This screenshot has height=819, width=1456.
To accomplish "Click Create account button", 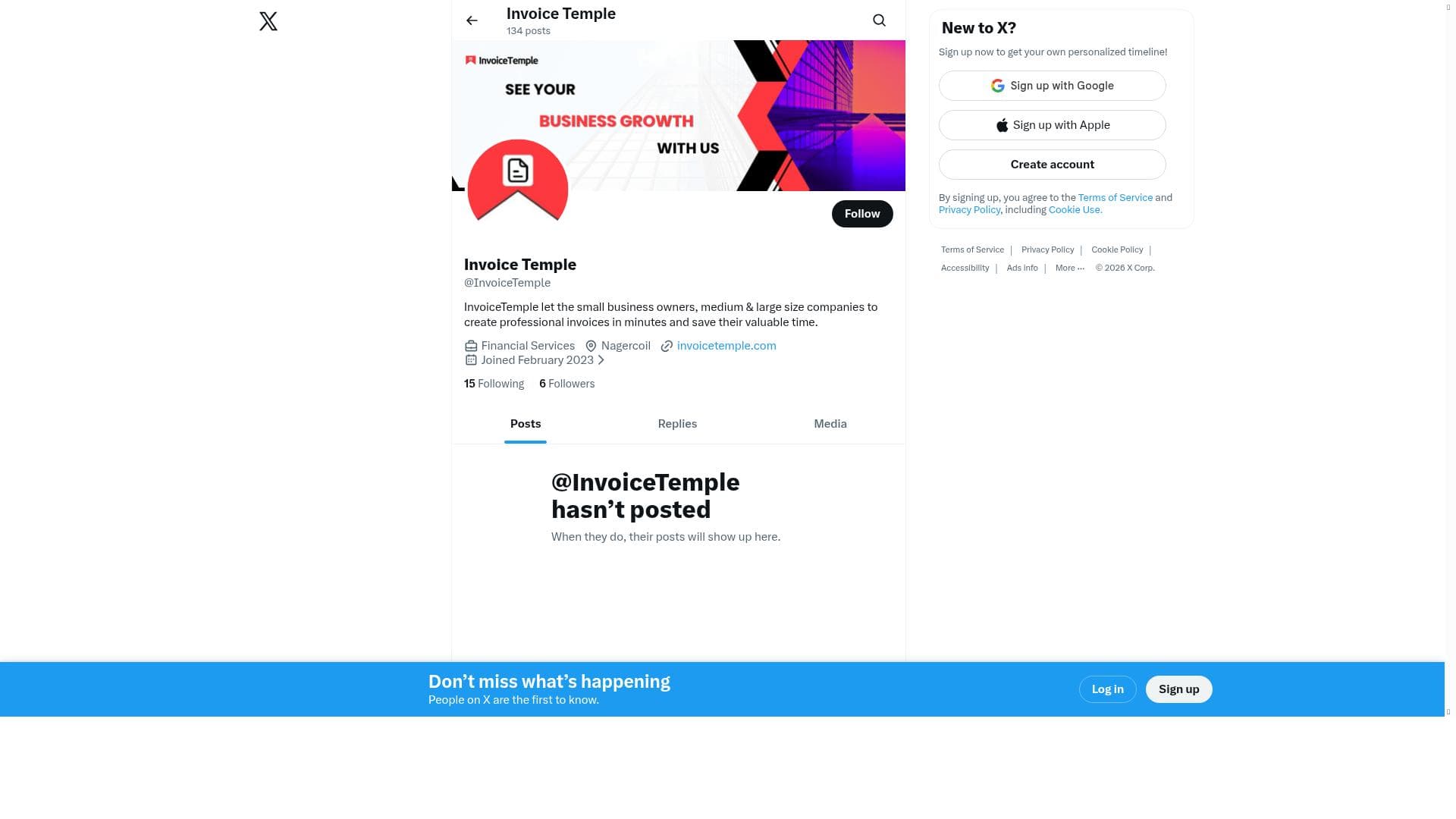I will pyautogui.click(x=1052, y=165).
